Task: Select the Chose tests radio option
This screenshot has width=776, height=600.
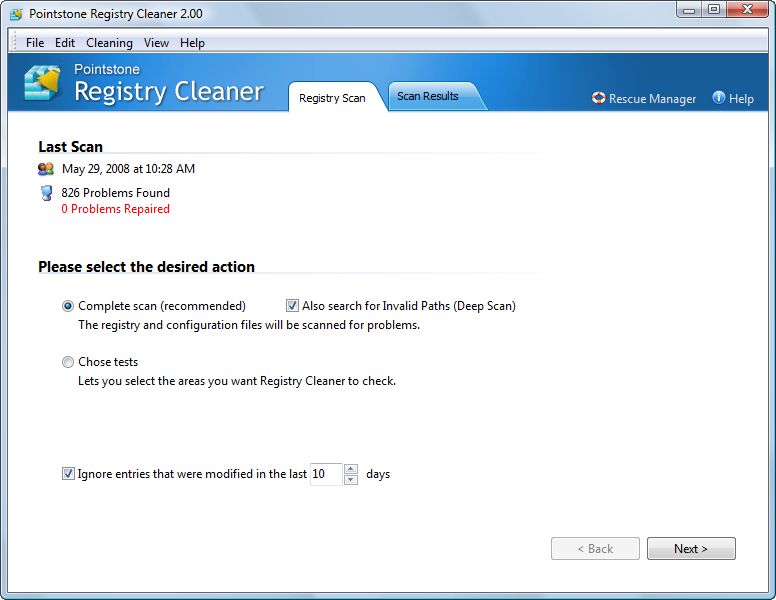Action: 68,362
